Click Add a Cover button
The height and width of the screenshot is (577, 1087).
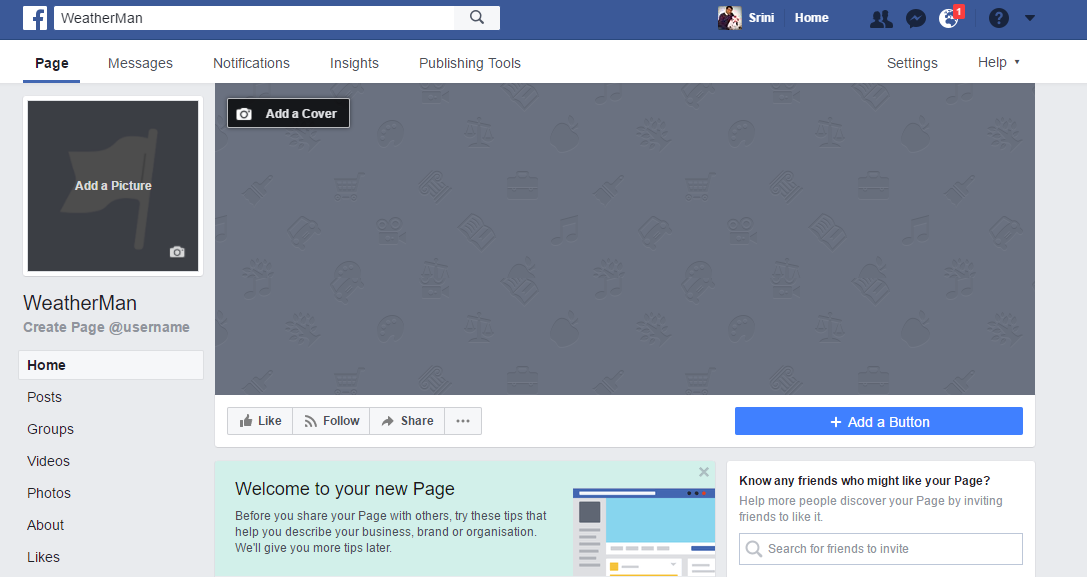tap(288, 113)
